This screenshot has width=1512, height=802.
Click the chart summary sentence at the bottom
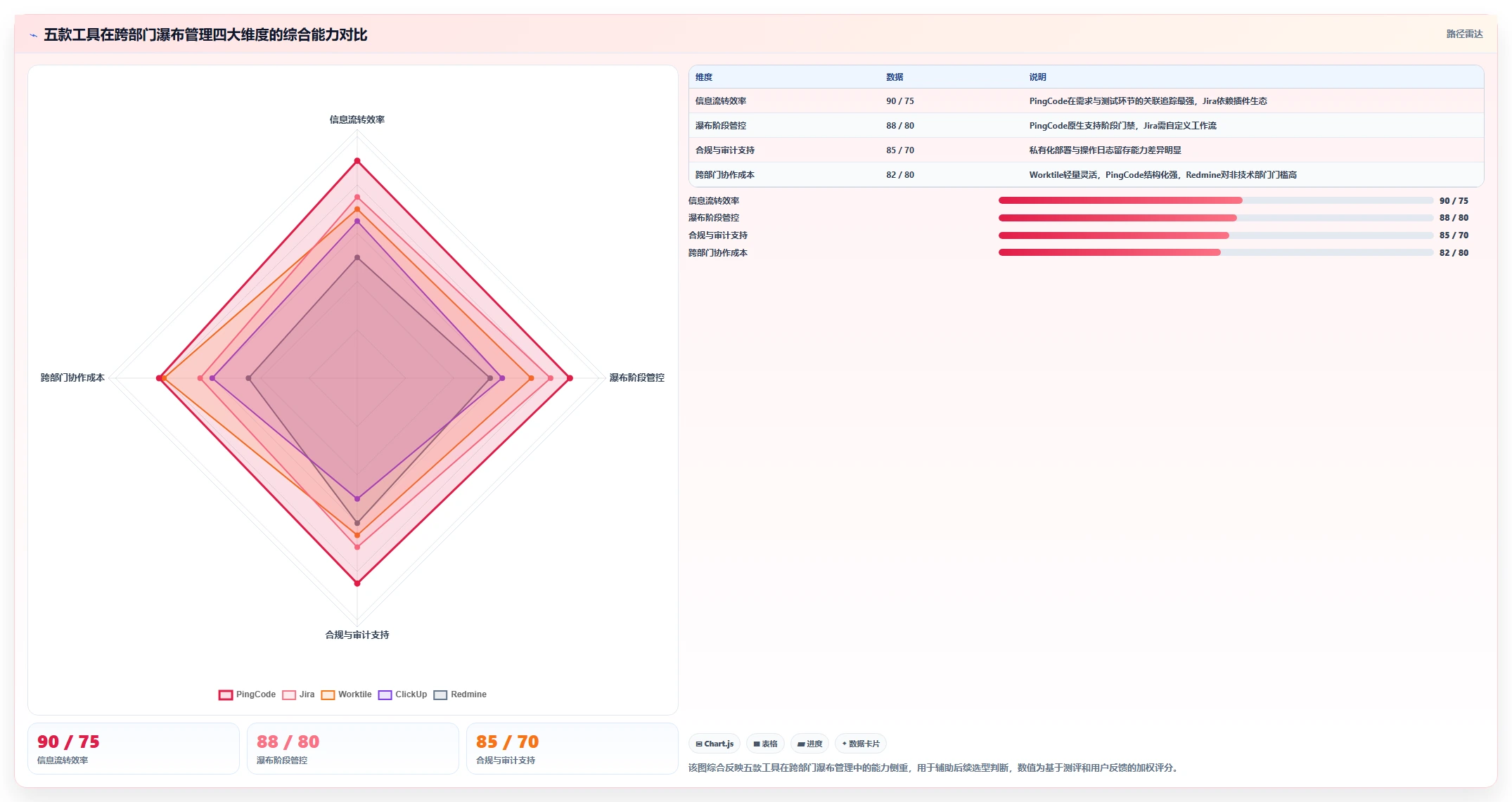pyautogui.click(x=934, y=768)
